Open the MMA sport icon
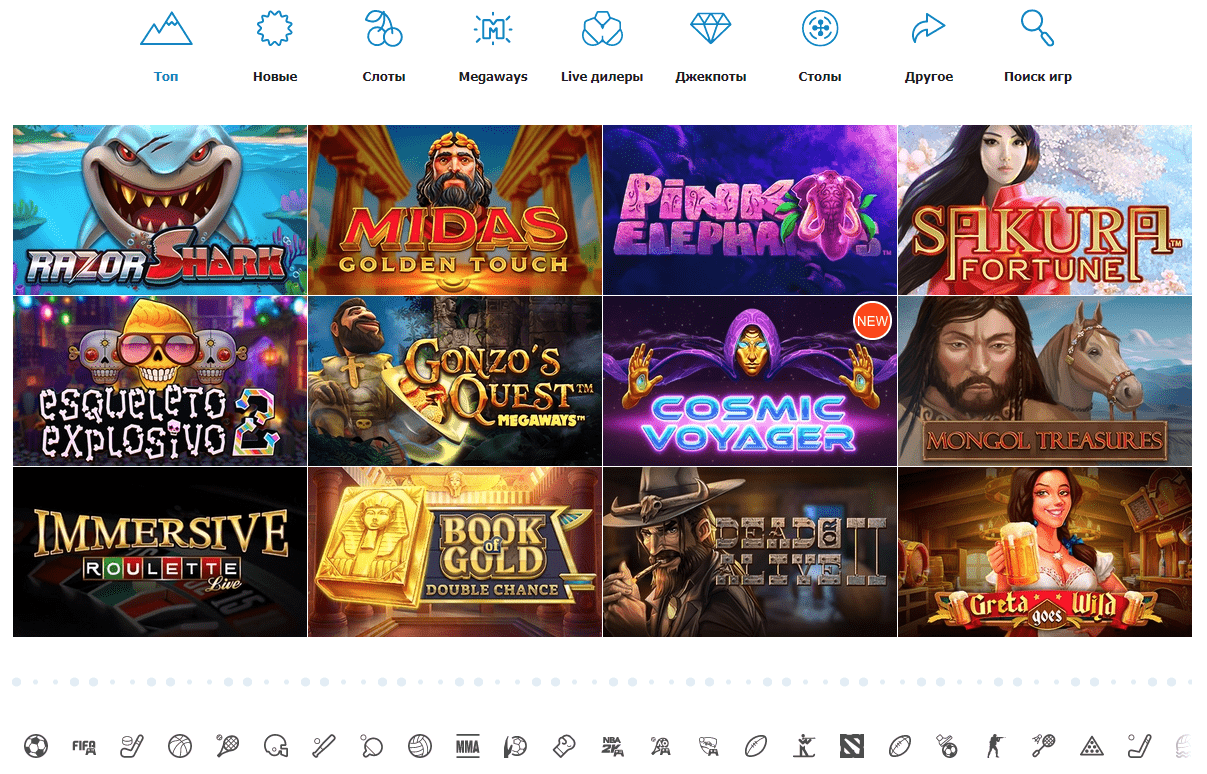This screenshot has width=1207, height=774. pos(467,746)
